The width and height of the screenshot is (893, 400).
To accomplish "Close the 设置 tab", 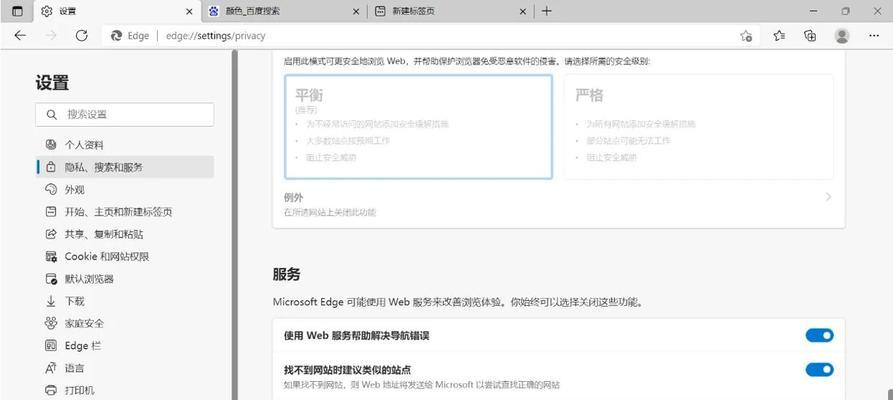I will point(189,11).
